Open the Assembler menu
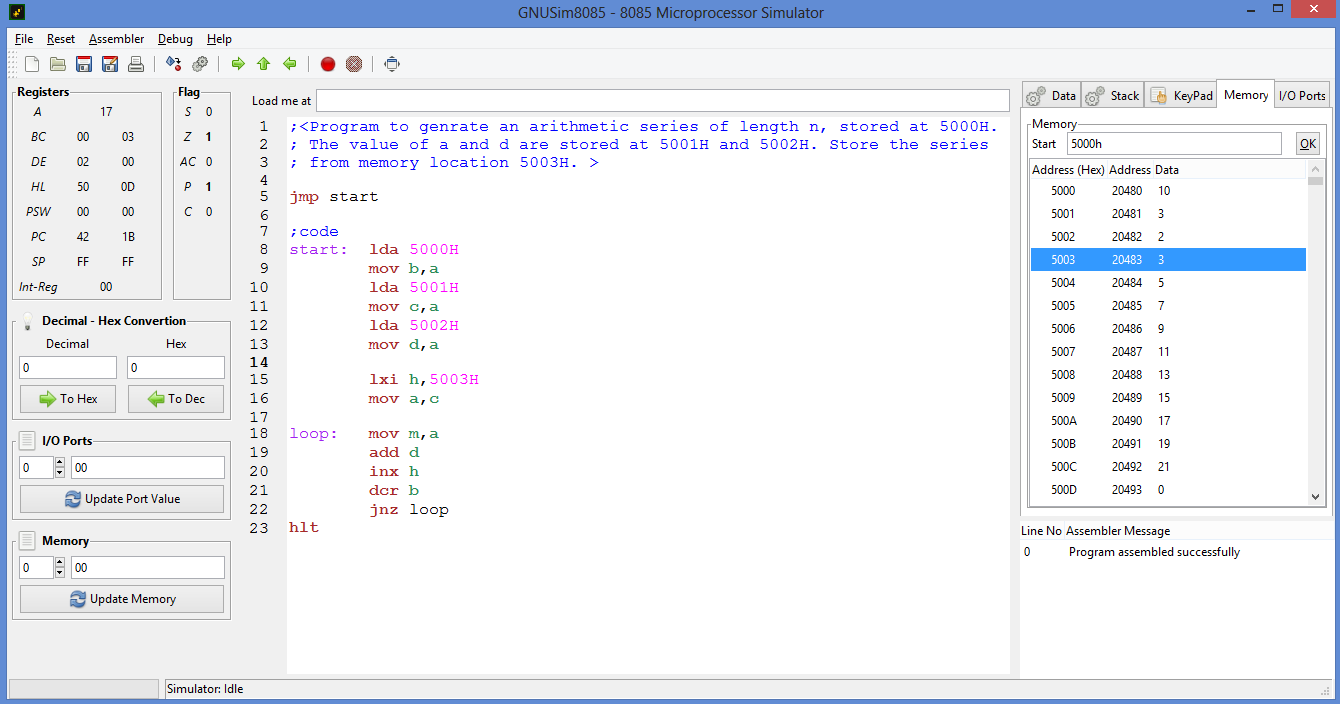 [116, 39]
